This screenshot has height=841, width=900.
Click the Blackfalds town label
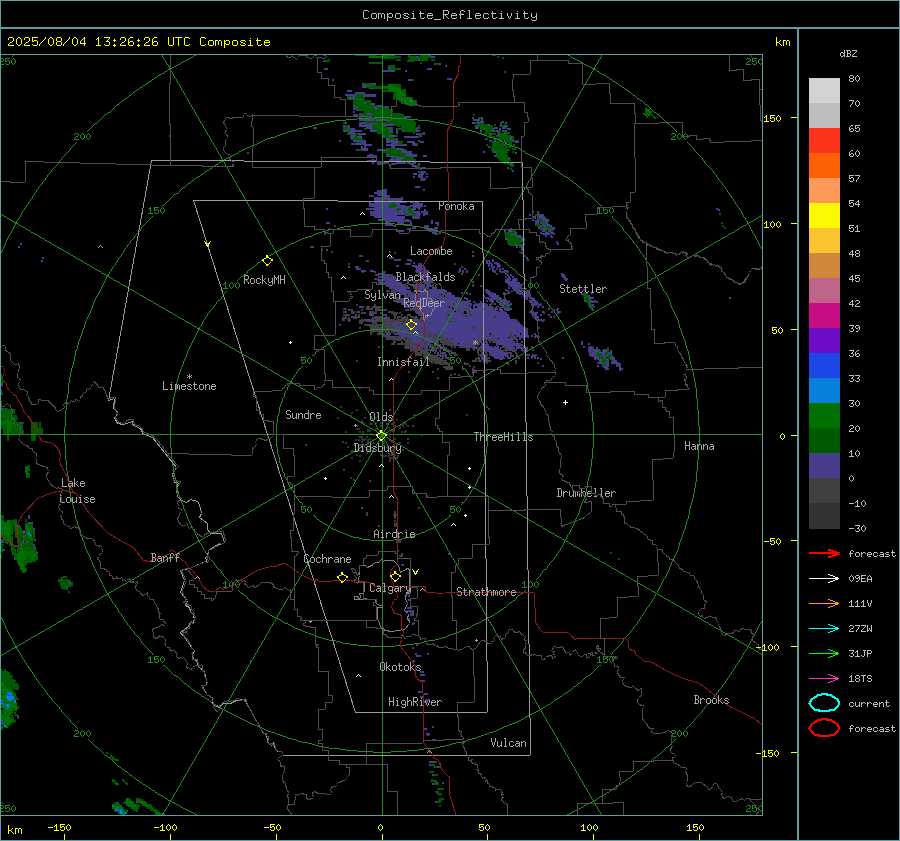point(425,277)
